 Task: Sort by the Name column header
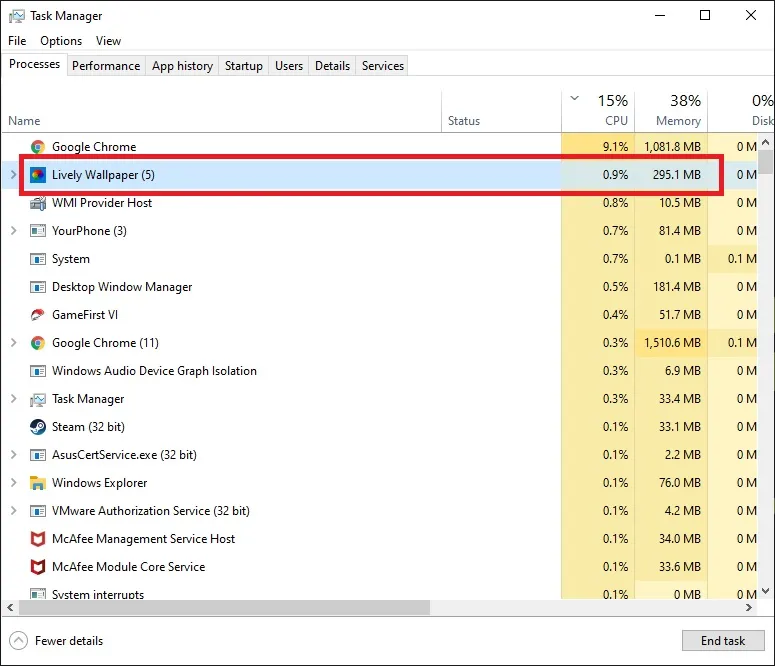pos(221,112)
